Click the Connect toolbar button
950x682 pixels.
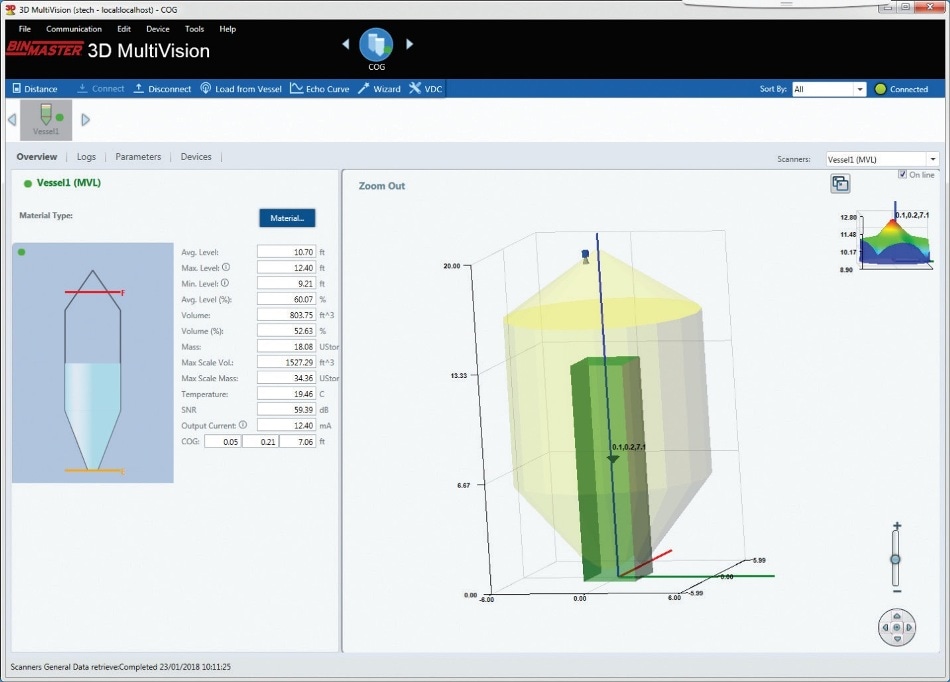[x=101, y=88]
